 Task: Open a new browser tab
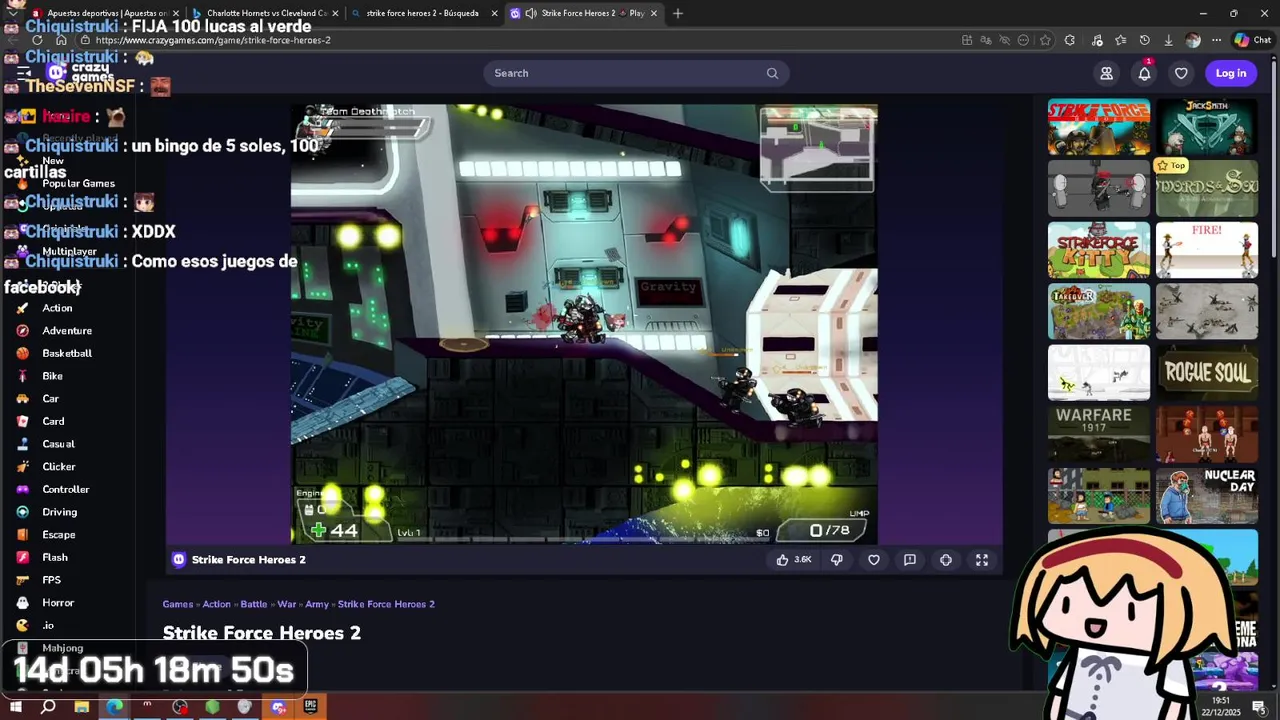click(678, 13)
